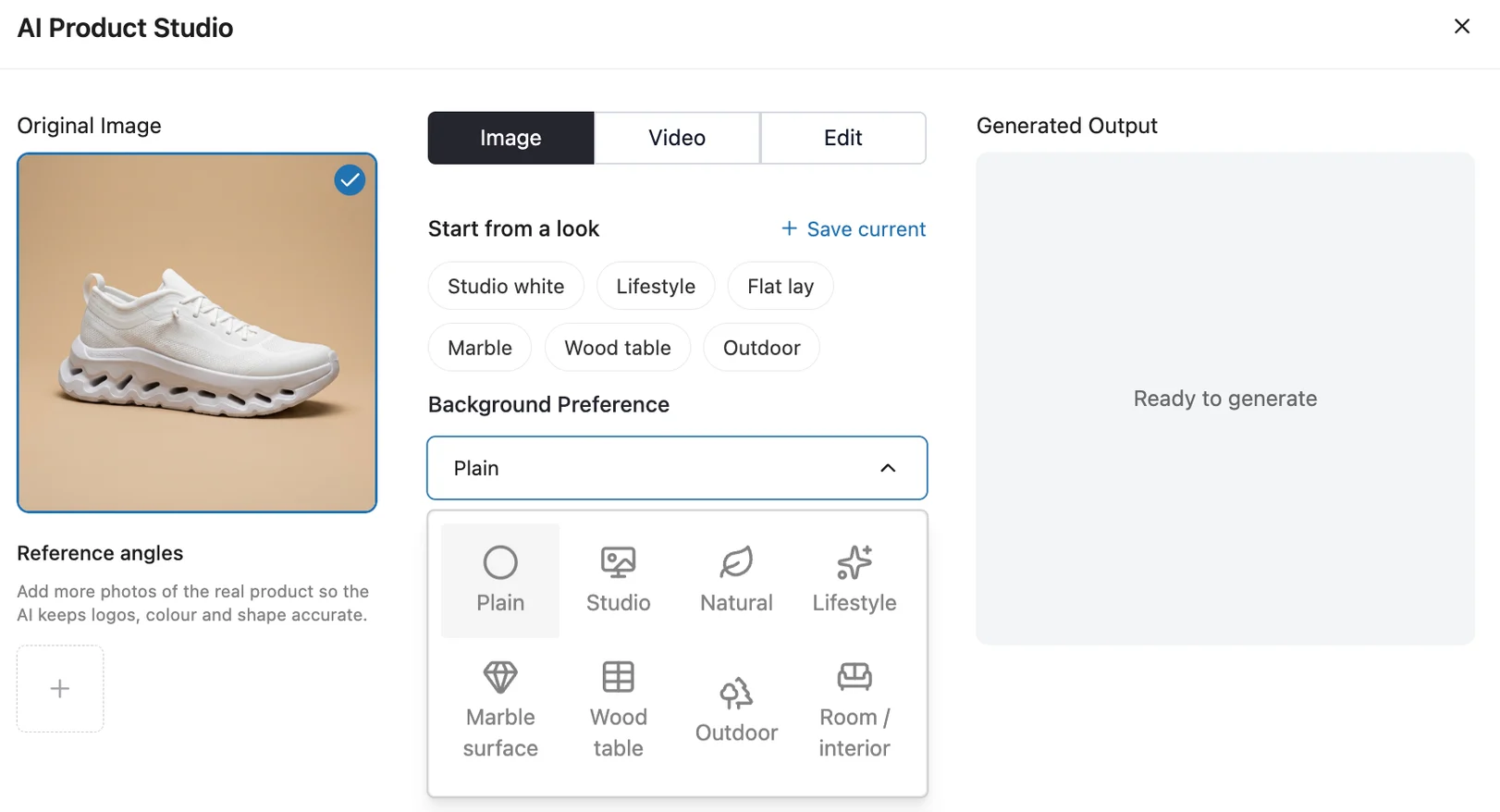Select the Plain circle background option

(x=500, y=581)
